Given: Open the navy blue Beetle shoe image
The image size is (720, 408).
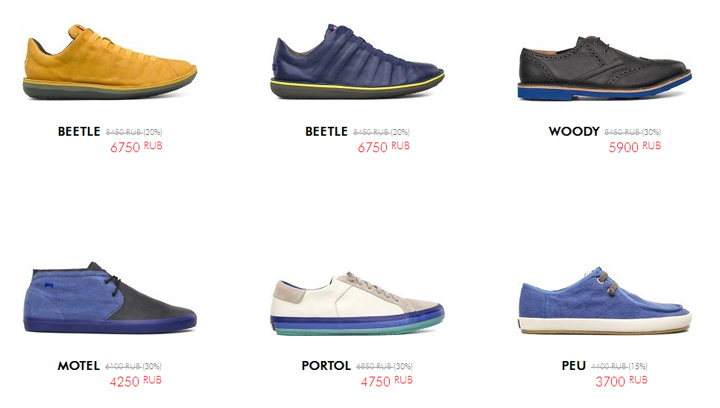Looking at the screenshot, I should (357, 61).
